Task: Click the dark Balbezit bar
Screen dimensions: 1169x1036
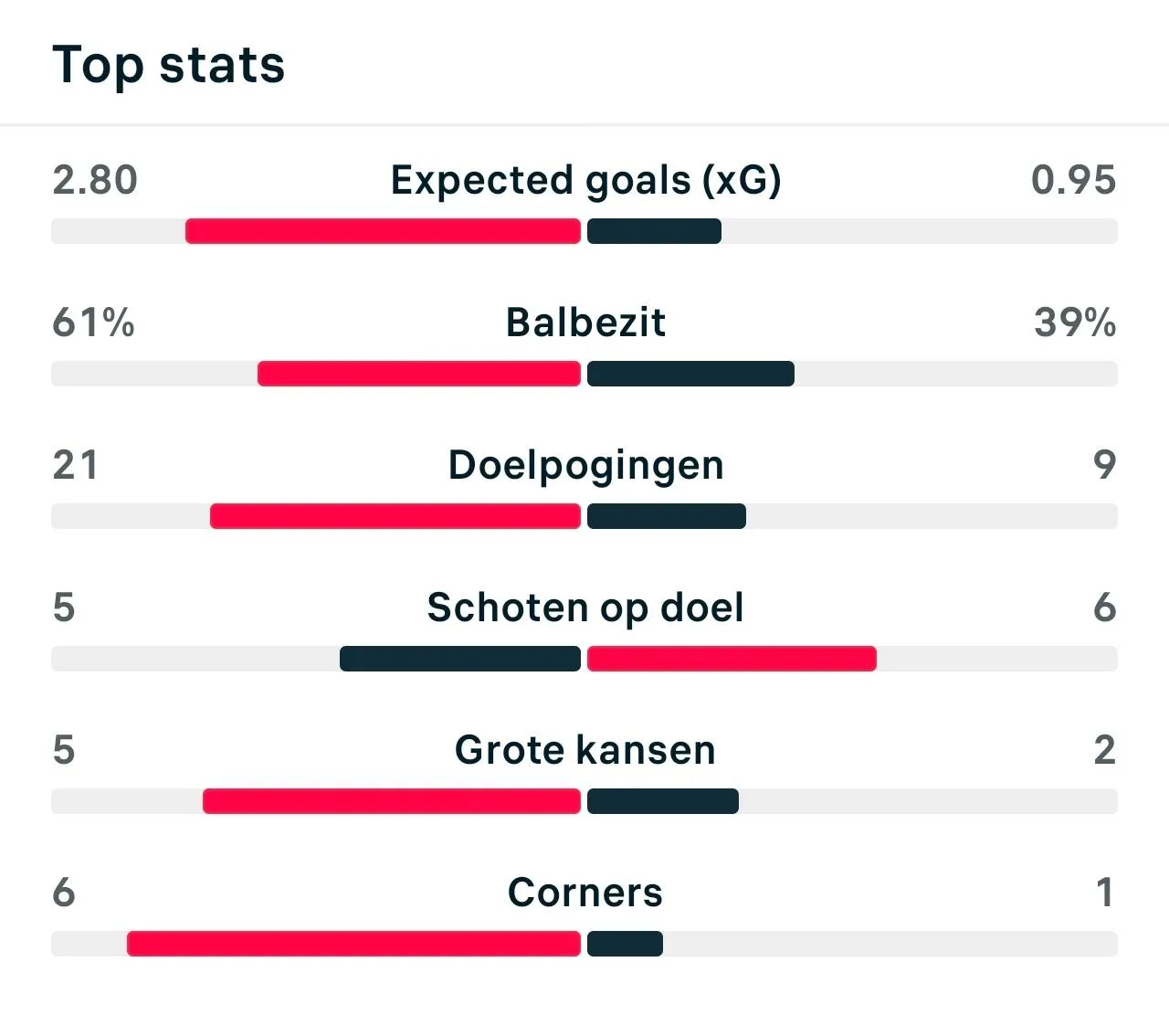Action: coord(690,374)
